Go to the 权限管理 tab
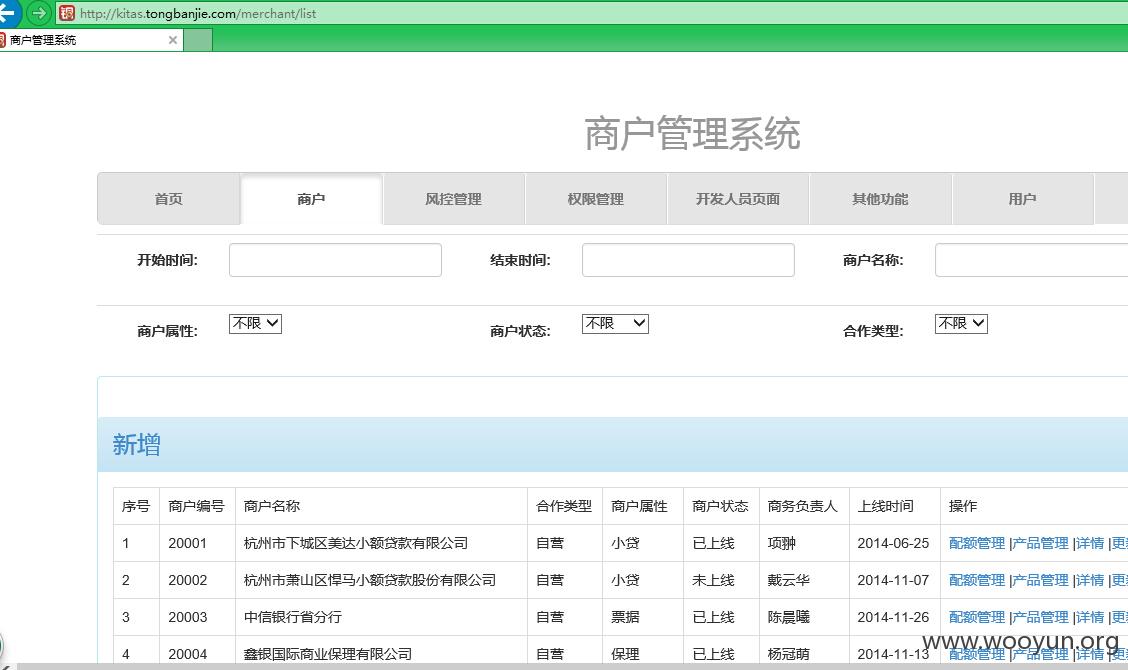The height and width of the screenshot is (670, 1128). click(596, 199)
